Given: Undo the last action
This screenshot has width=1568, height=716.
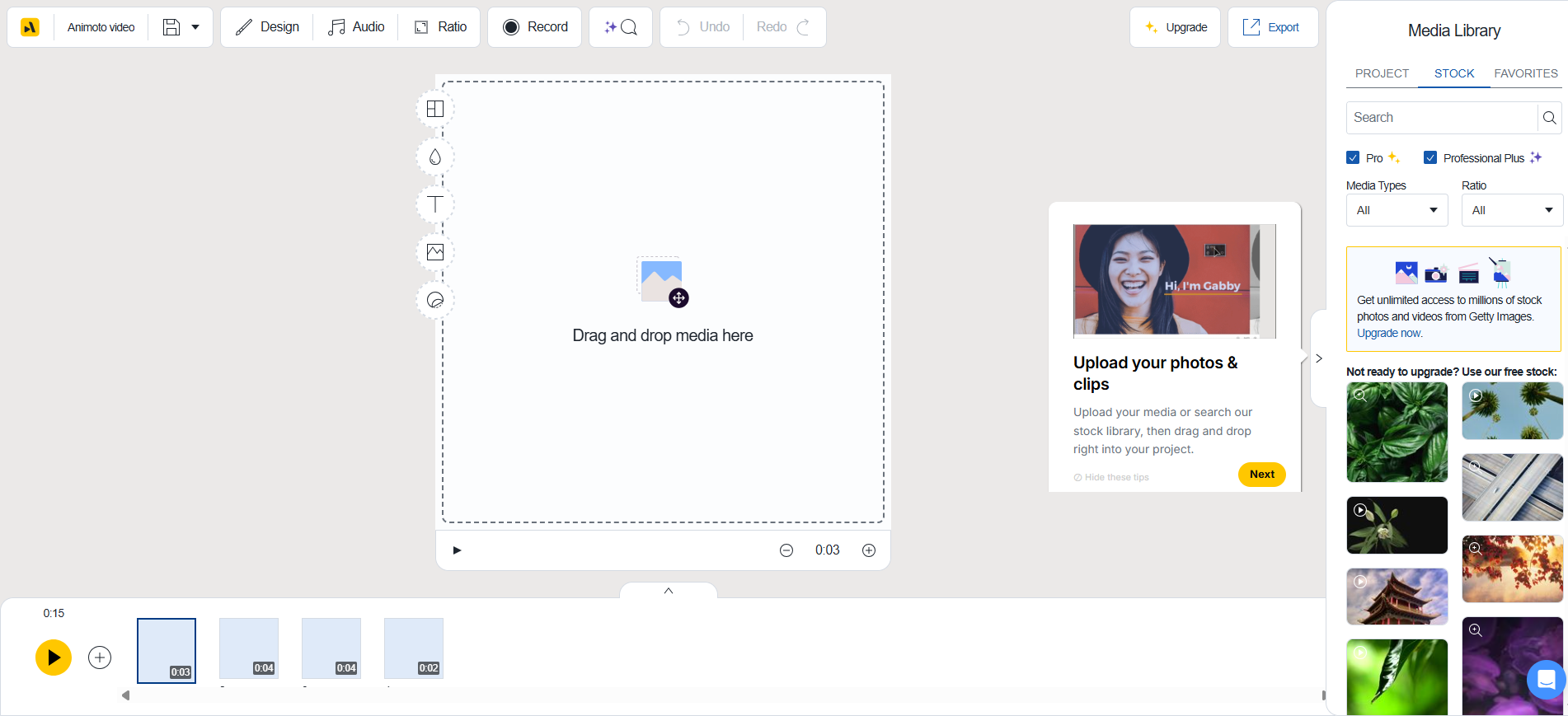Looking at the screenshot, I should click(x=702, y=27).
